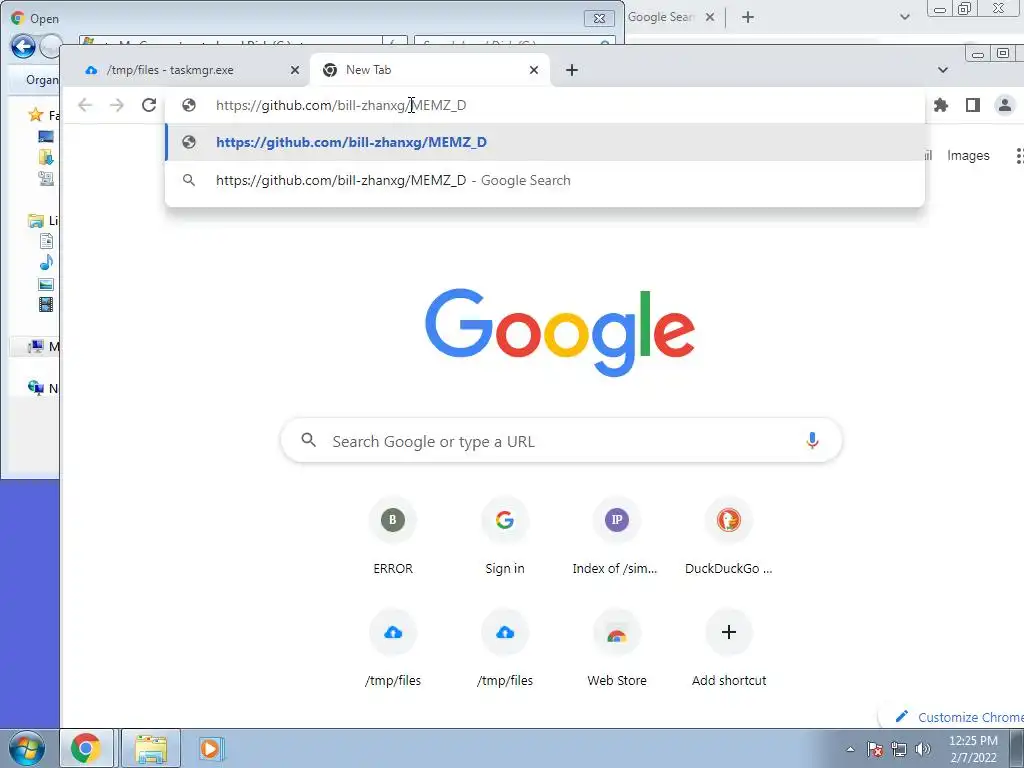
Task: Toggle the side panel icon
Action: coord(972,105)
